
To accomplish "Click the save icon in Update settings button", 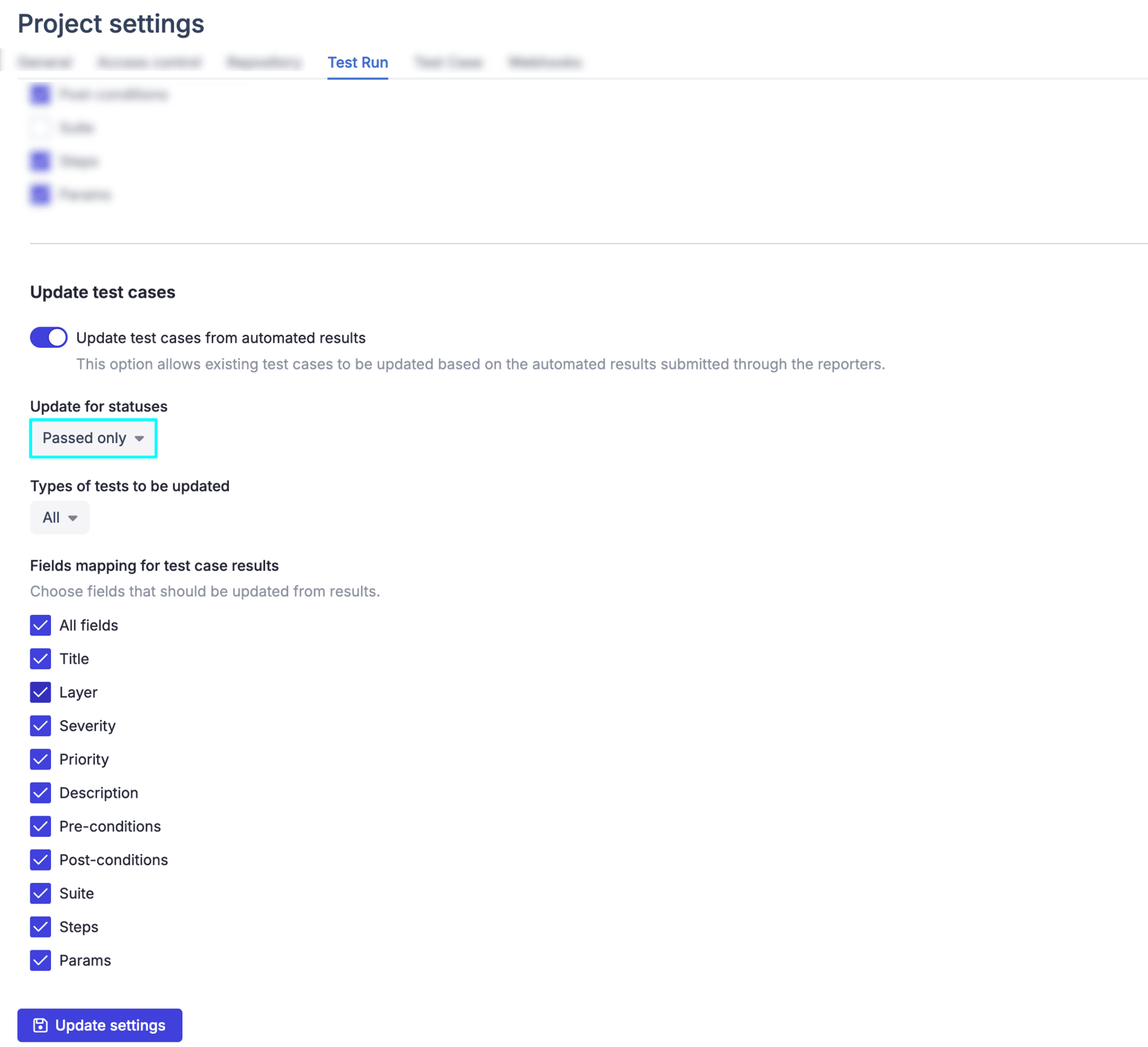I will click(x=40, y=1025).
